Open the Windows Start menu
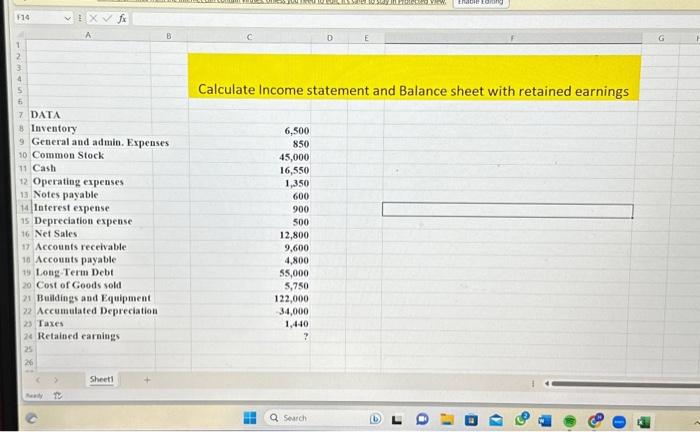 (250, 418)
